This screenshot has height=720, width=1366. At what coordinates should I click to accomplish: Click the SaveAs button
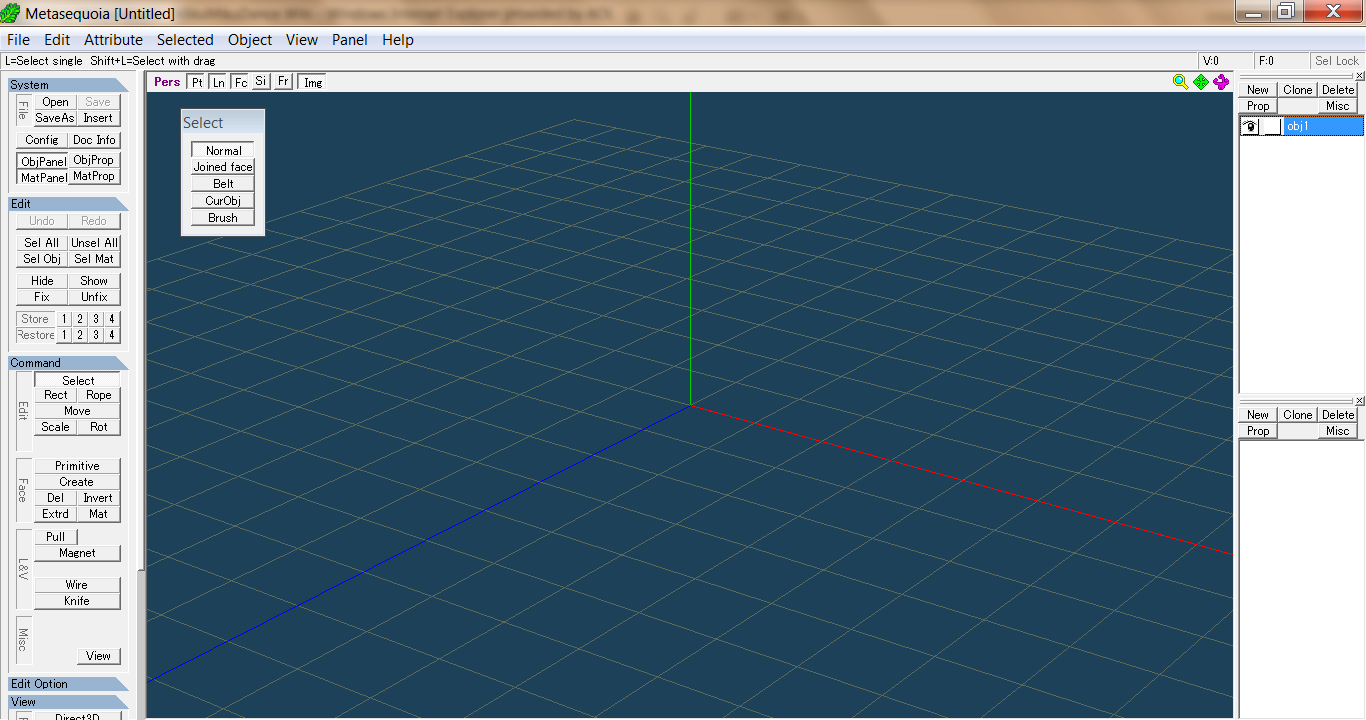coord(55,118)
